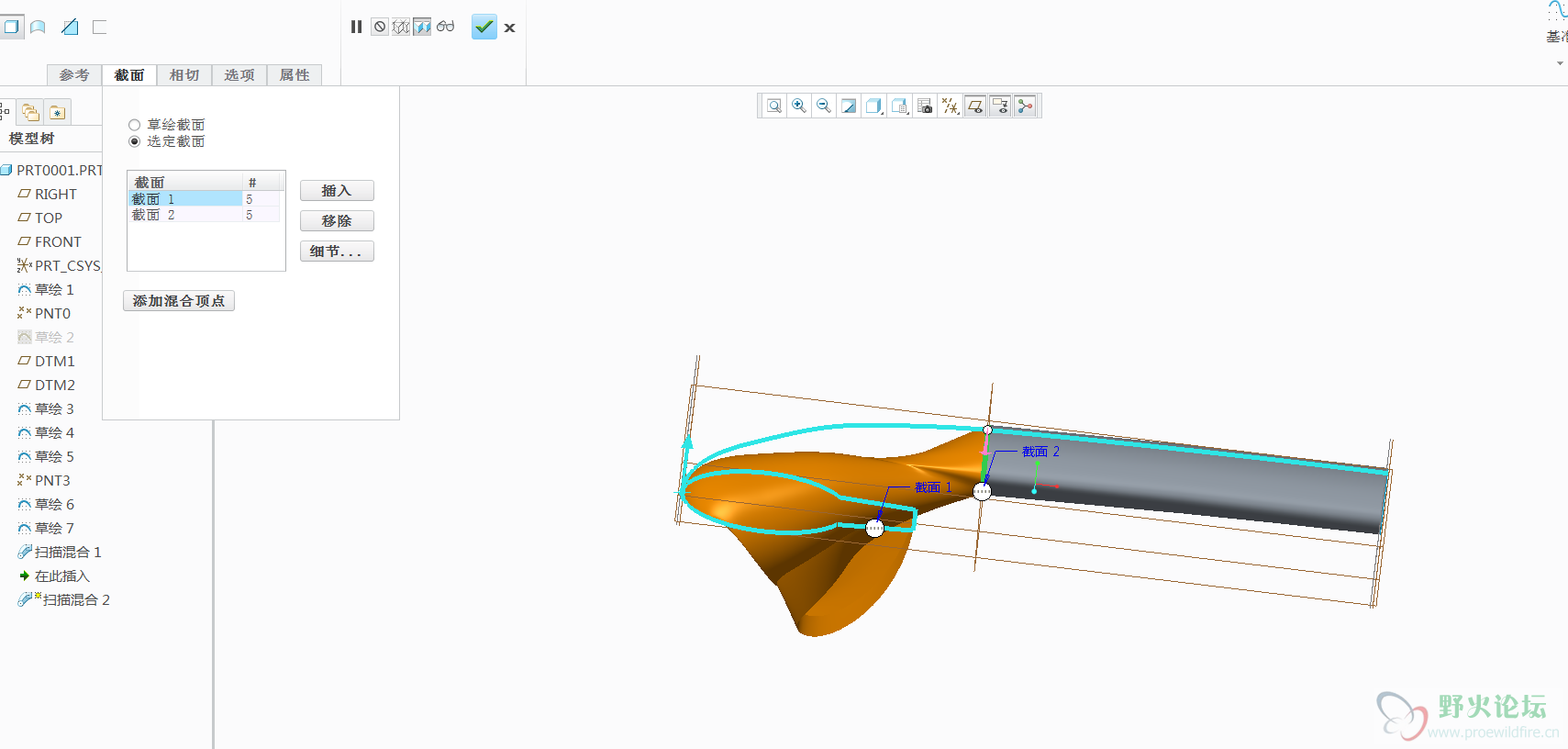The height and width of the screenshot is (749, 1568).
Task: Switch to the 截面 tab
Action: click(x=129, y=75)
